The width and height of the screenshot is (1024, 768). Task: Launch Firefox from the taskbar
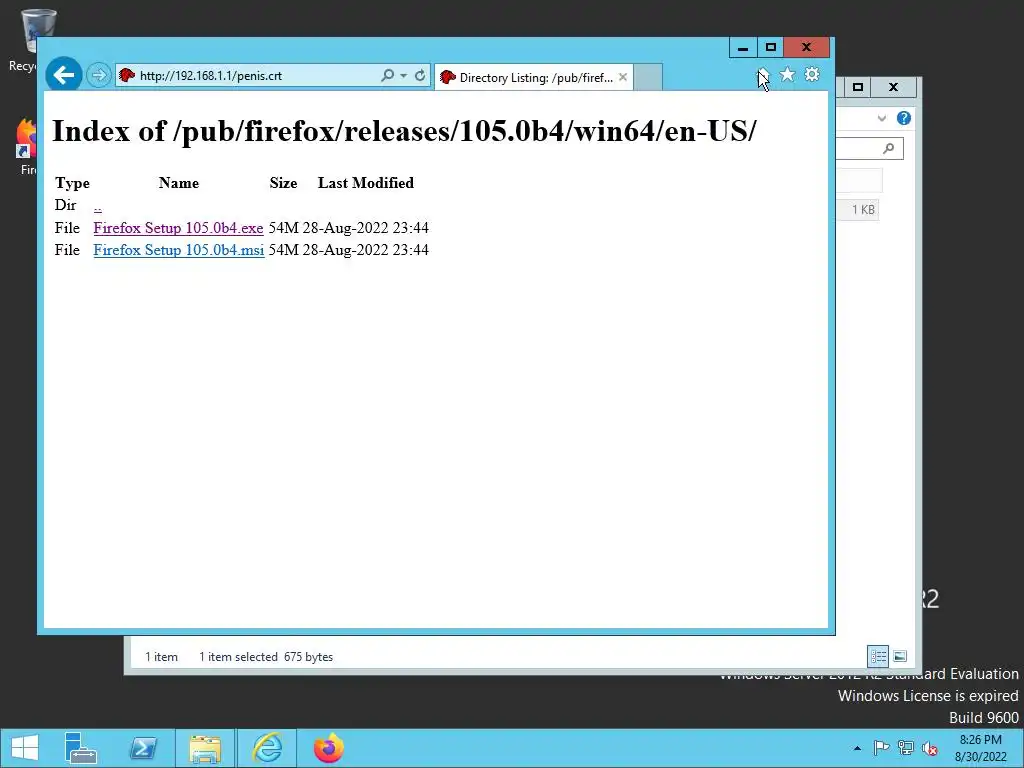point(328,748)
